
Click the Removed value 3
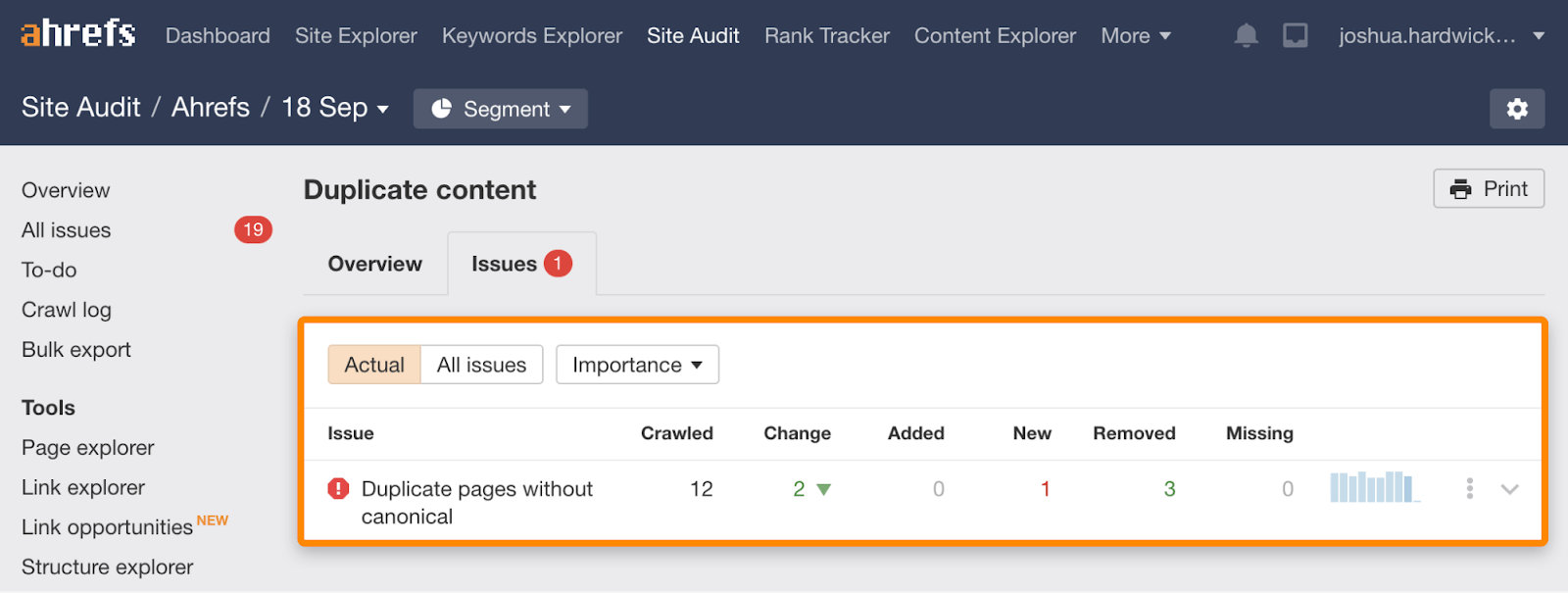(1169, 488)
